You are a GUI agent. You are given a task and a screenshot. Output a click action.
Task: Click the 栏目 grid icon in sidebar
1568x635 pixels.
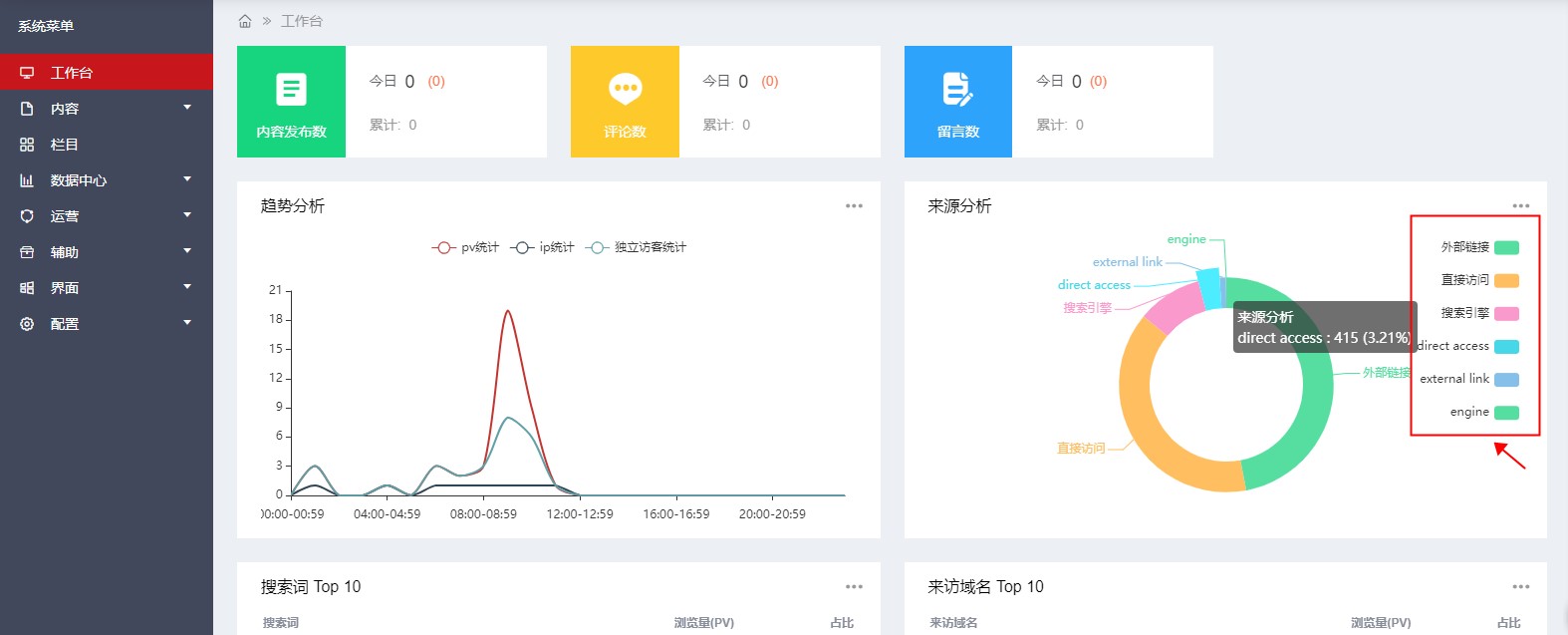tap(27, 145)
